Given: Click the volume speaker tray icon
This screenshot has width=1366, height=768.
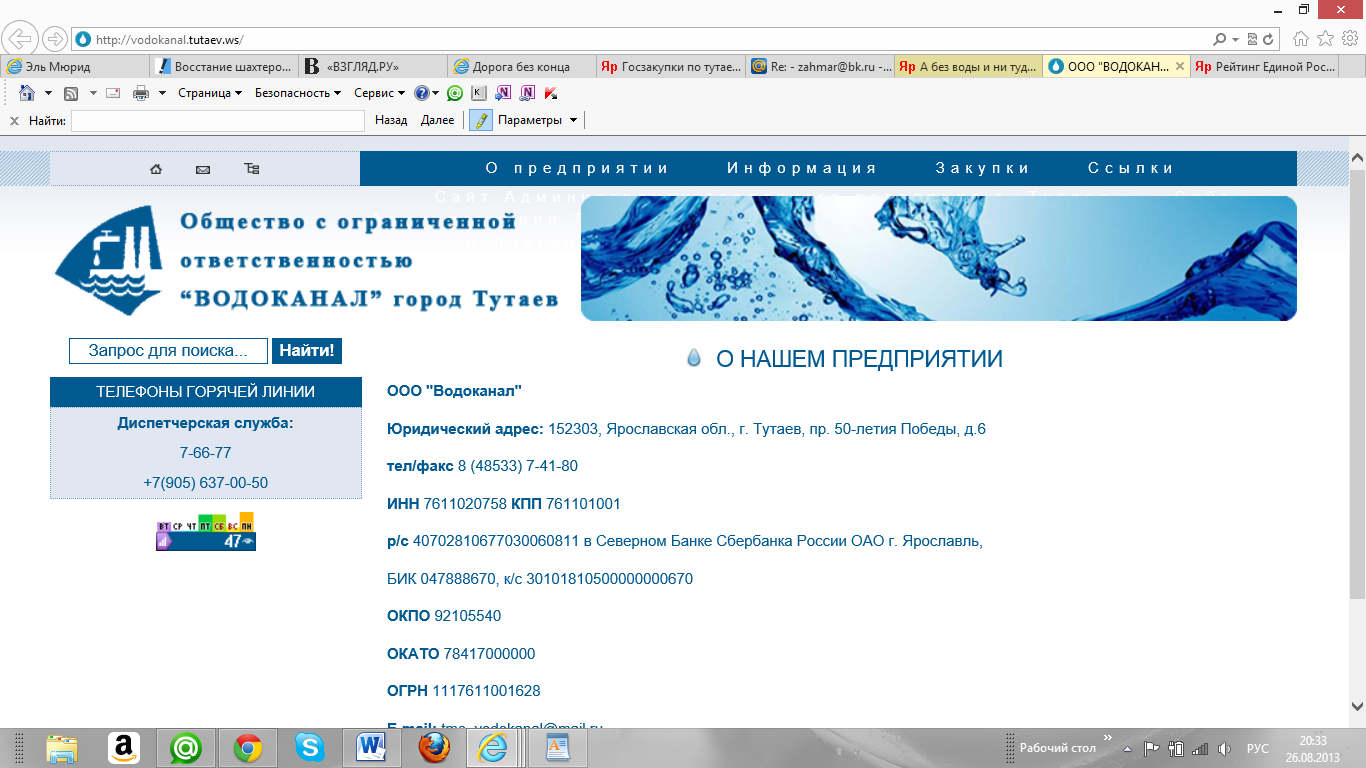Looking at the screenshot, I should click(x=1224, y=748).
